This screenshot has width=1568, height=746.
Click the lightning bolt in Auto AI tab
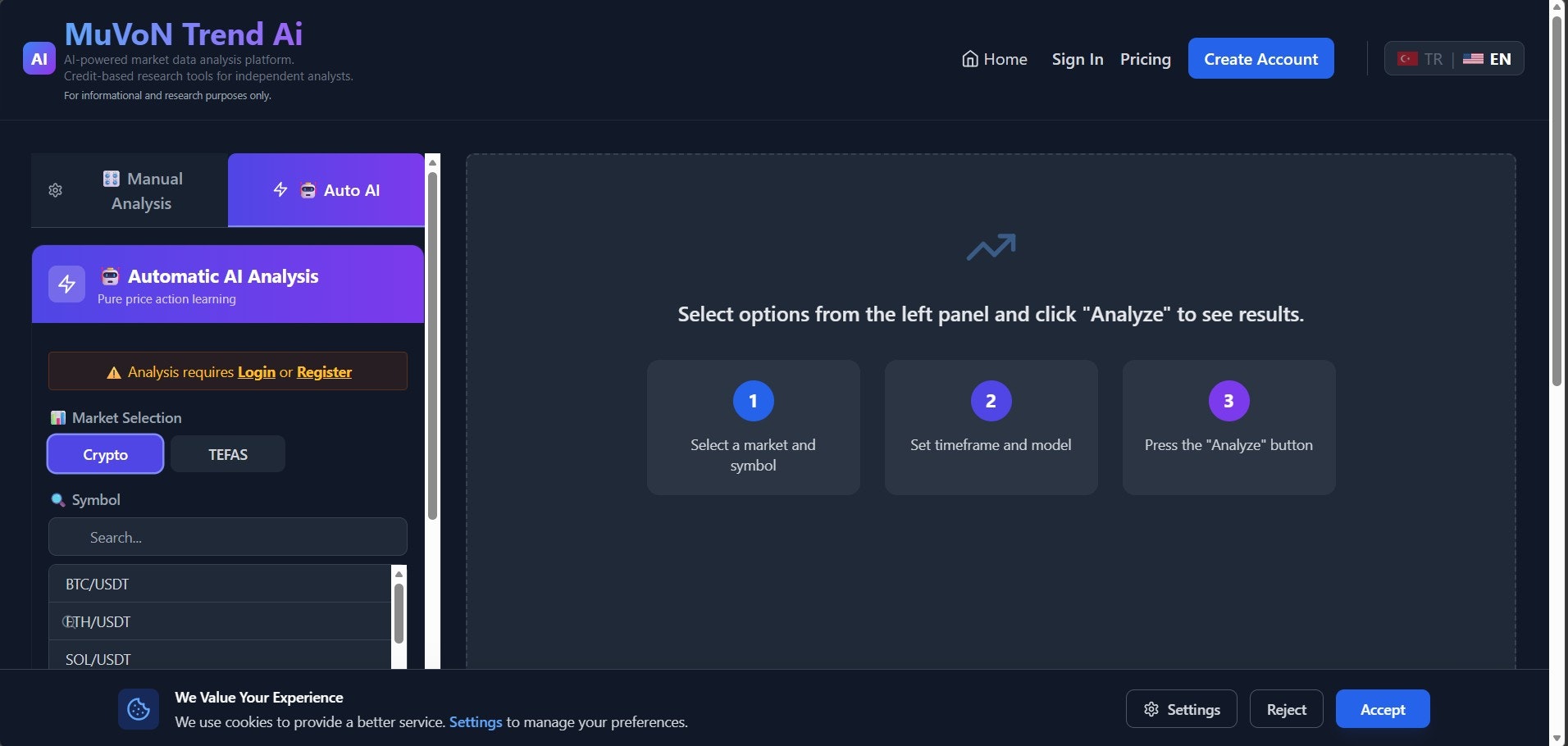coord(280,189)
